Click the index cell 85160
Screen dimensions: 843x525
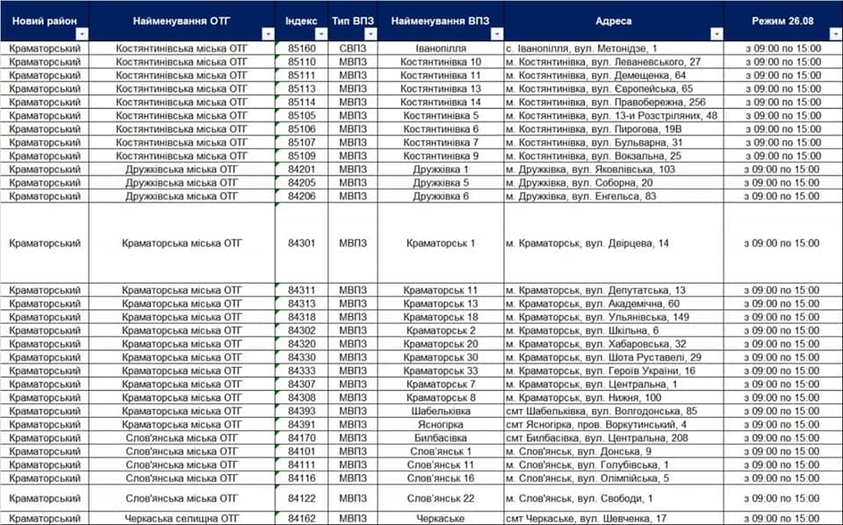tap(301, 48)
